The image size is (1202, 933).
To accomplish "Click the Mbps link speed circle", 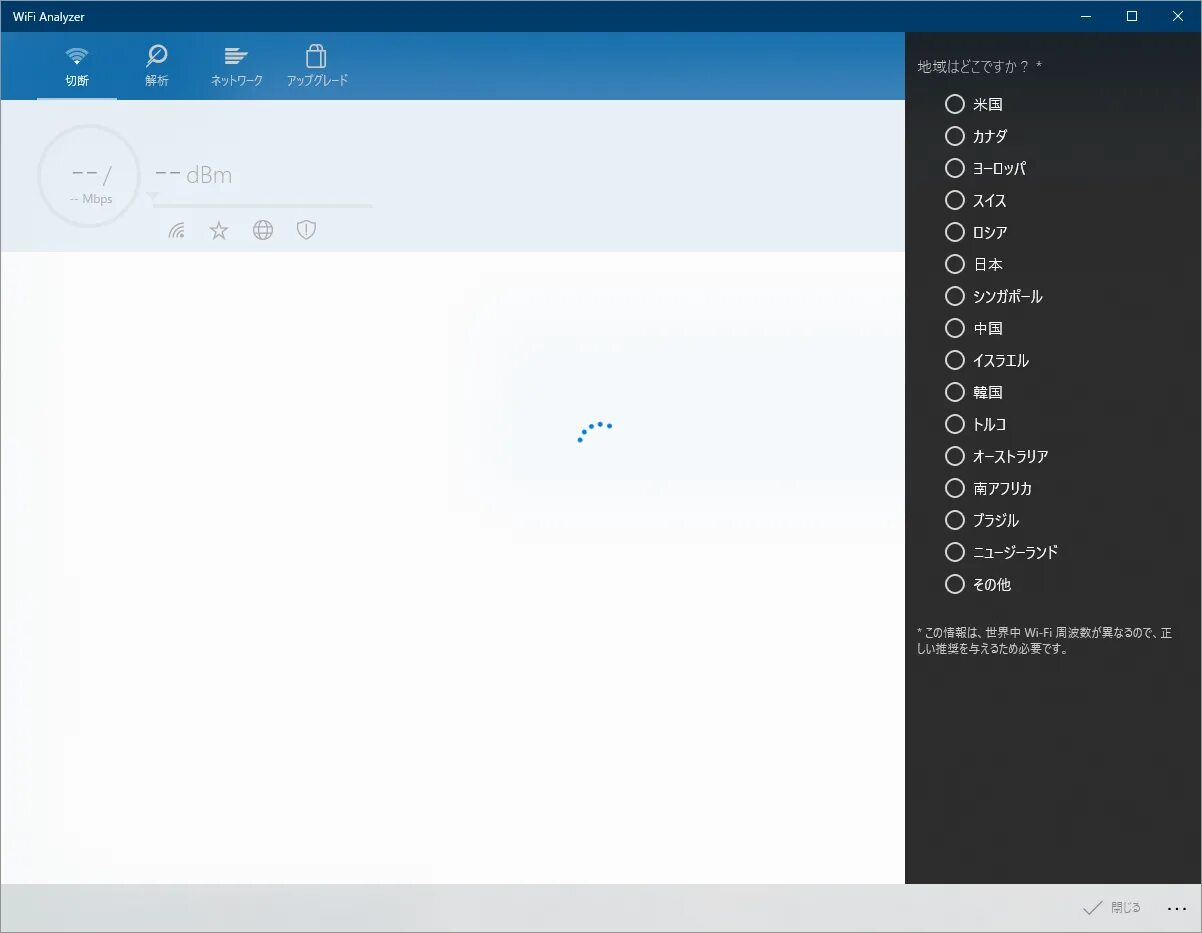I will [x=89, y=176].
